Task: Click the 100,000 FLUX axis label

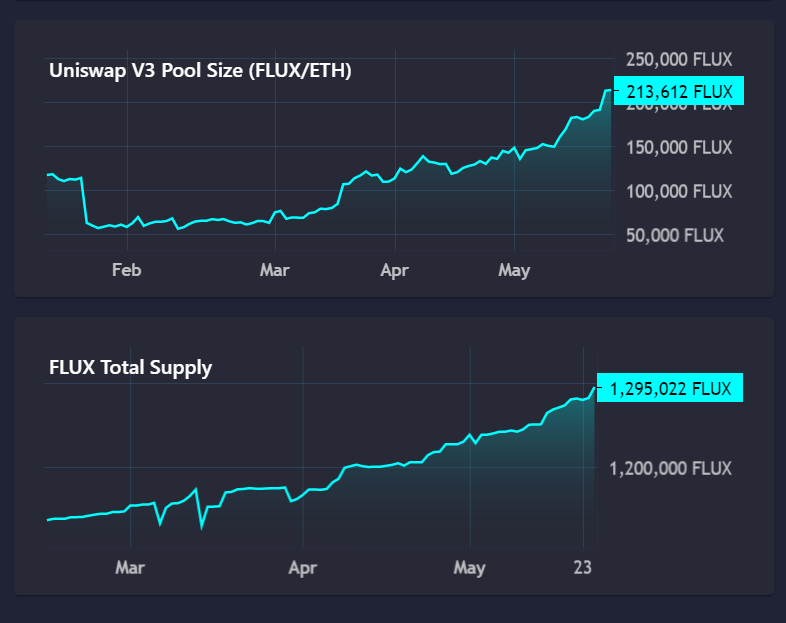Action: 679,191
